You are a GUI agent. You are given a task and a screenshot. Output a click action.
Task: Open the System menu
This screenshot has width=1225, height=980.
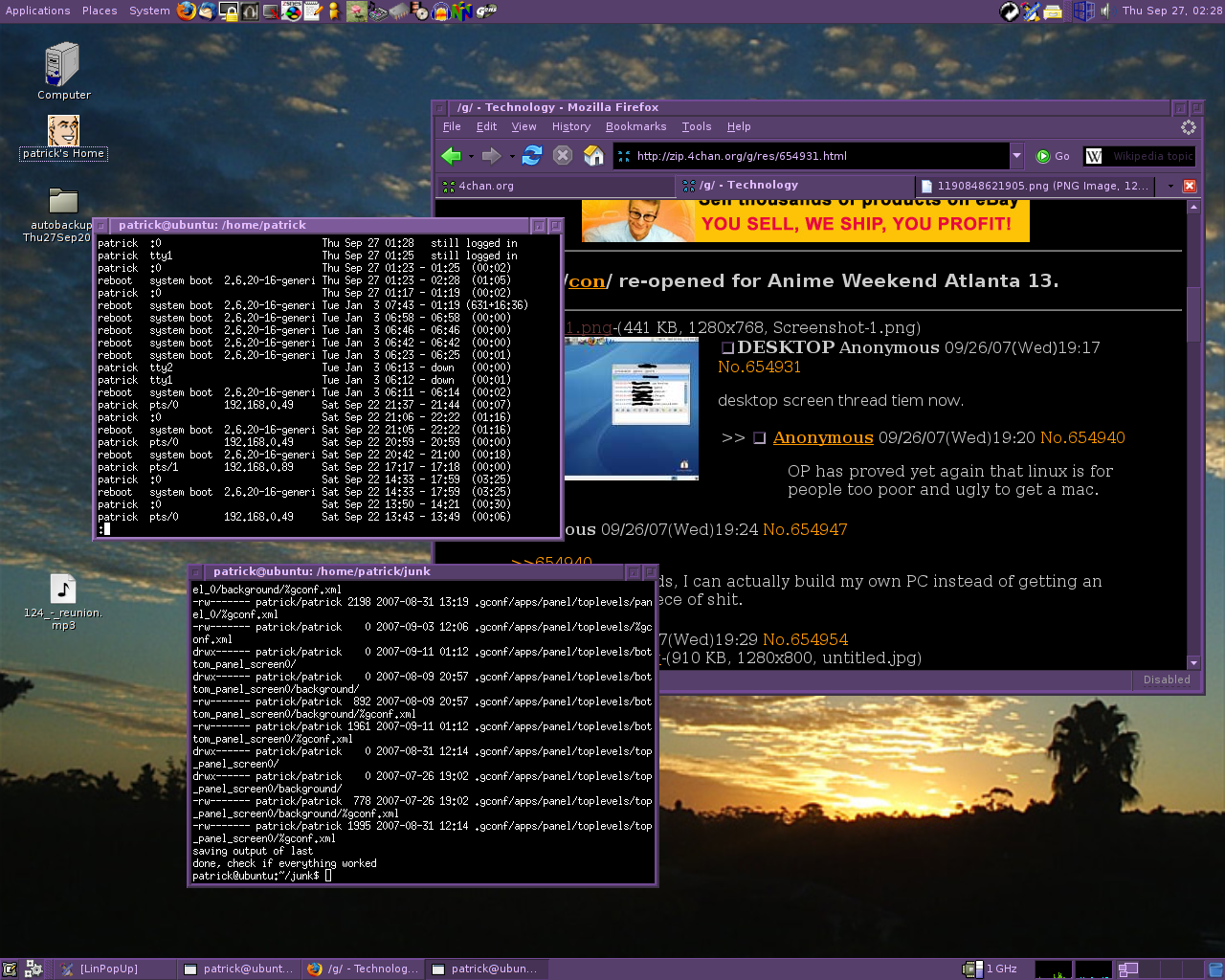pyautogui.click(x=149, y=11)
